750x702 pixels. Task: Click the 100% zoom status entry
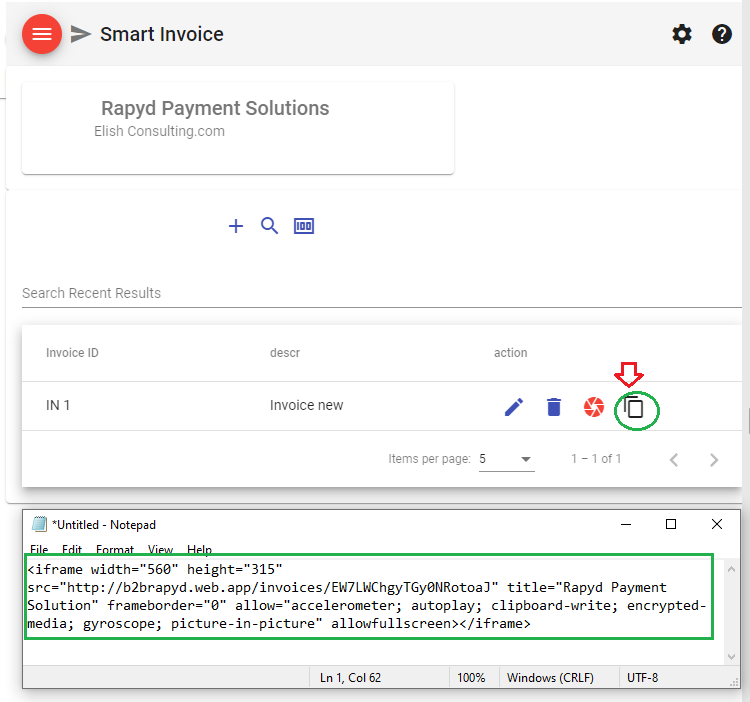coord(471,678)
